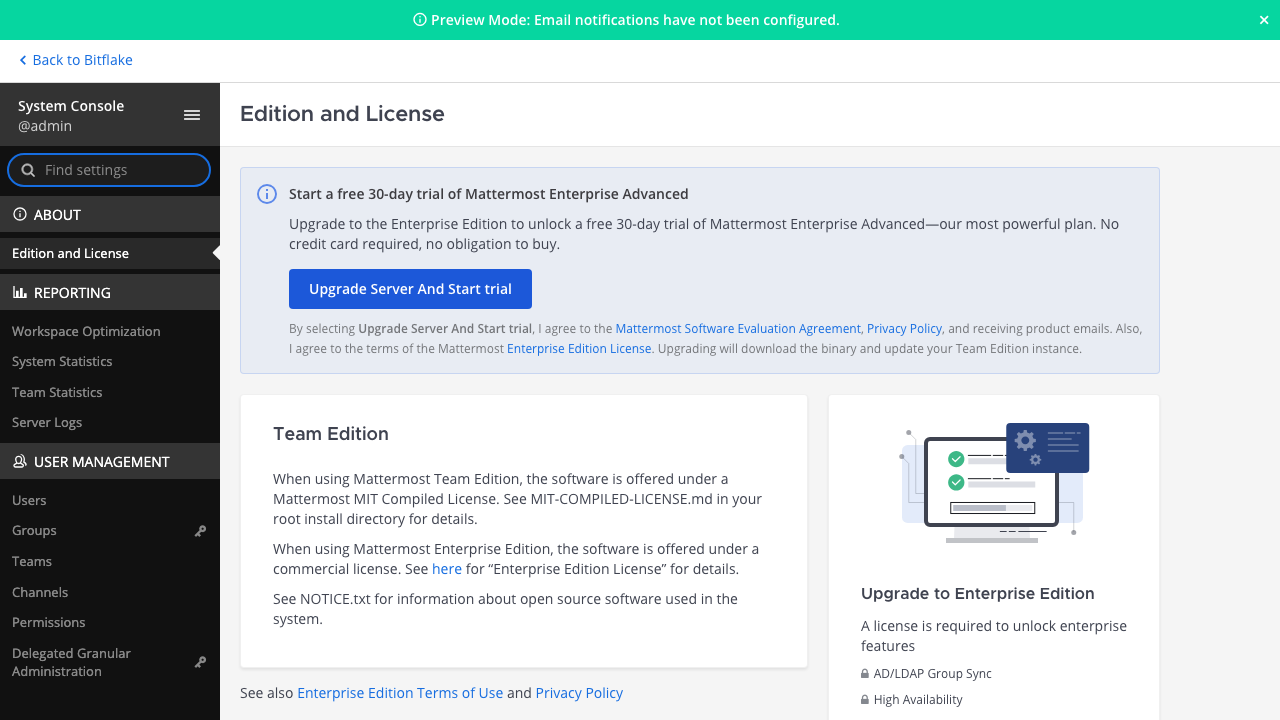Dismiss the Preview Mode banner
Screen dimensions: 1280x720
coord(1264,20)
